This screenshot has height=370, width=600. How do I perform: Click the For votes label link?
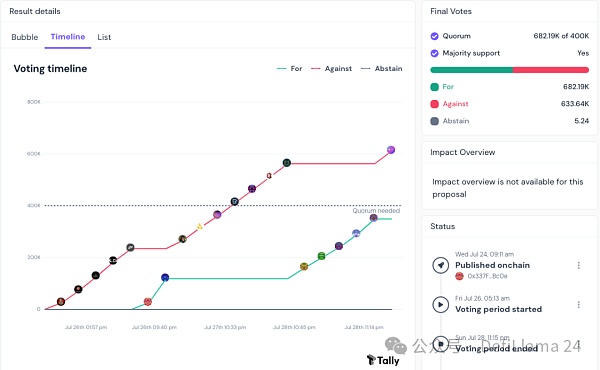pos(448,87)
